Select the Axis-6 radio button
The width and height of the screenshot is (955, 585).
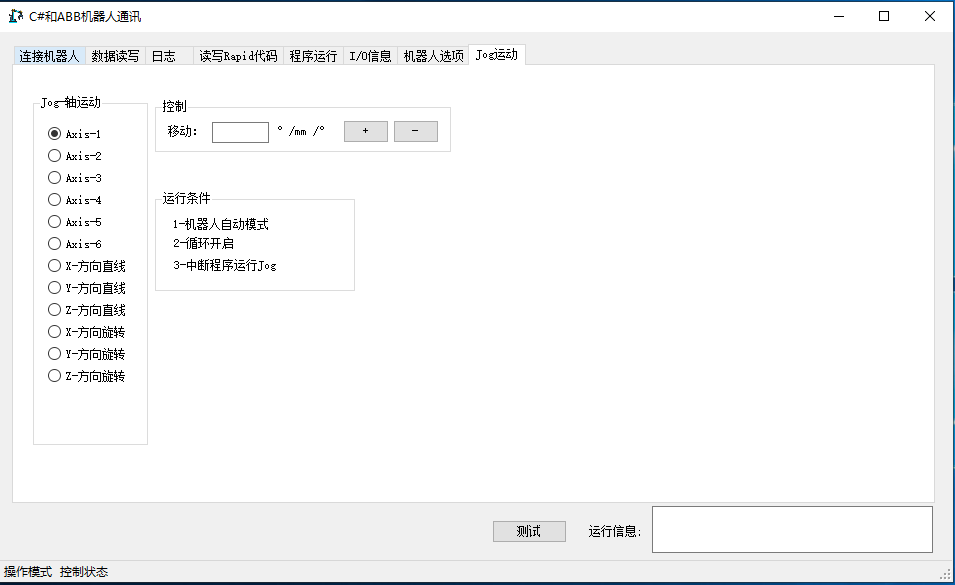click(54, 243)
